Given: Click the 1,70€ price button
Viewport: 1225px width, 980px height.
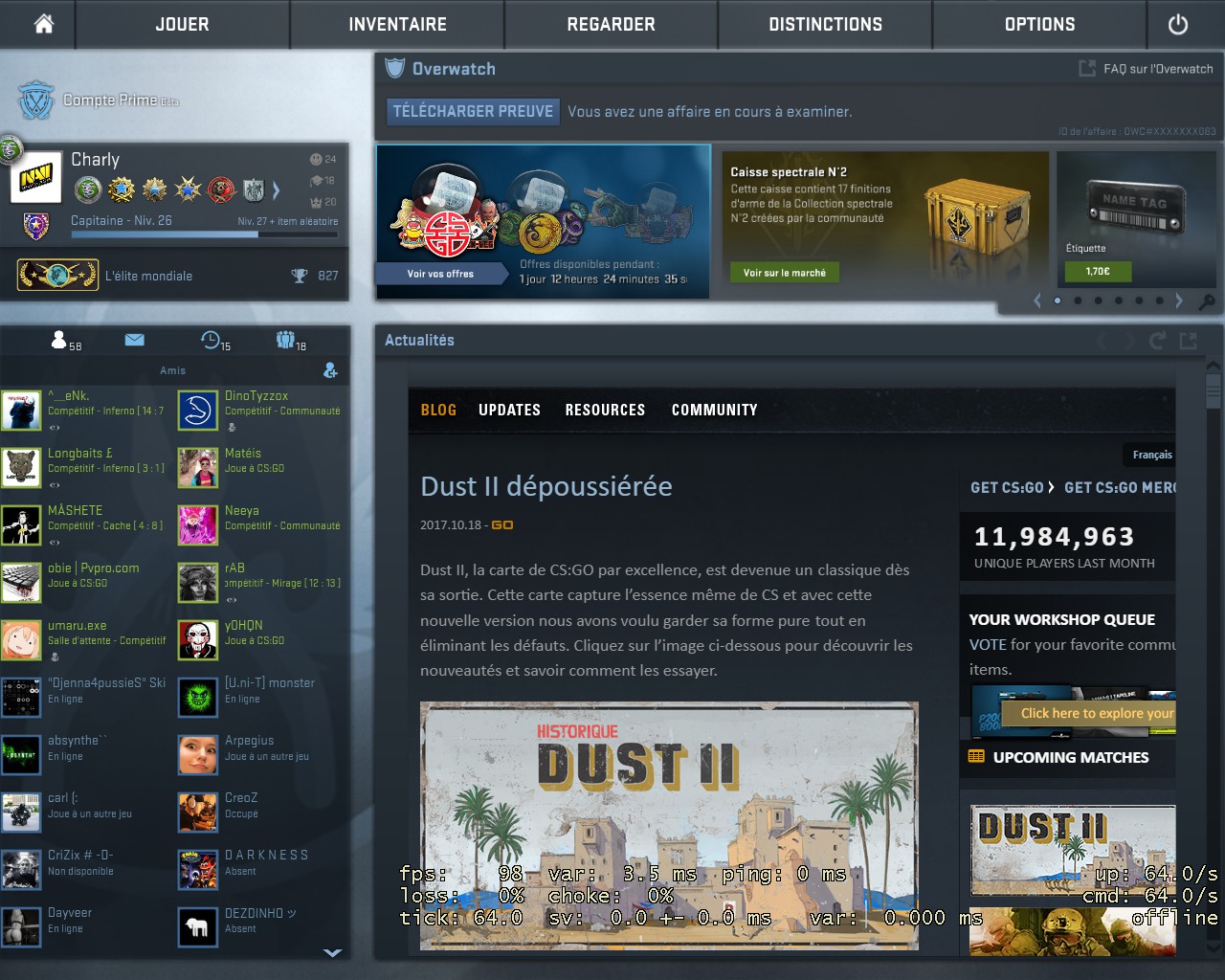Looking at the screenshot, I should click(x=1098, y=272).
